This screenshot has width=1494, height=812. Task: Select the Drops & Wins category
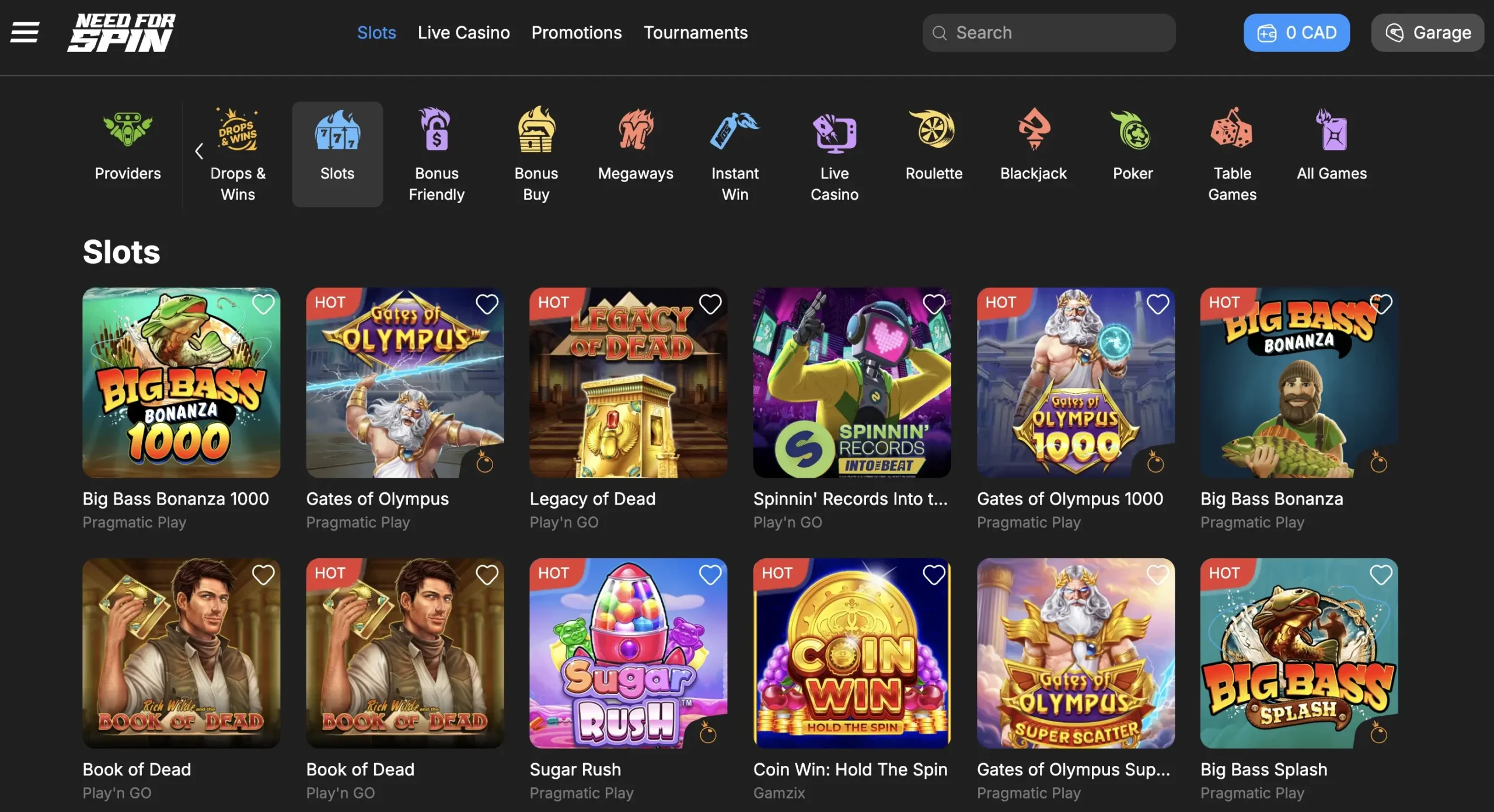238,155
